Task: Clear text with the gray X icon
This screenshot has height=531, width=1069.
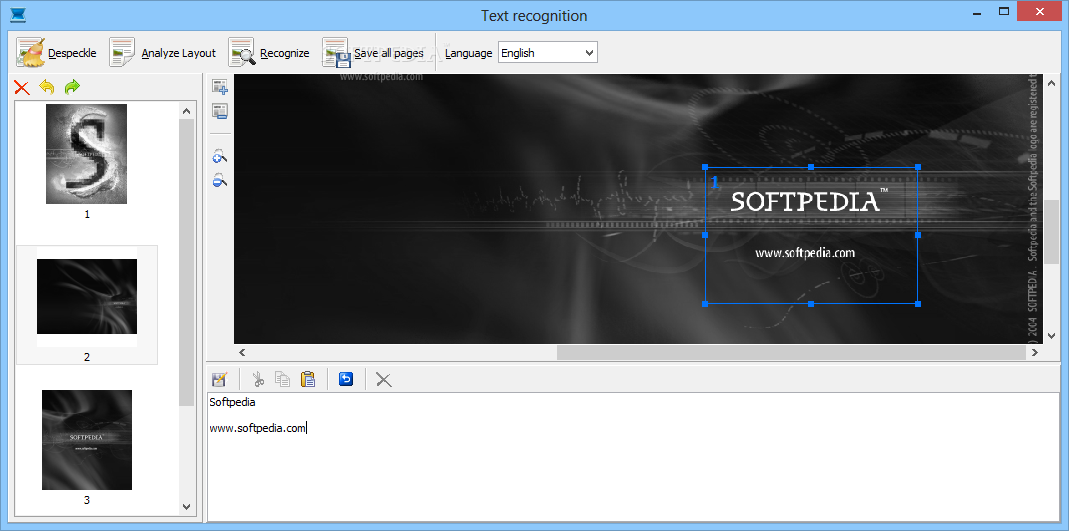Action: pyautogui.click(x=384, y=380)
